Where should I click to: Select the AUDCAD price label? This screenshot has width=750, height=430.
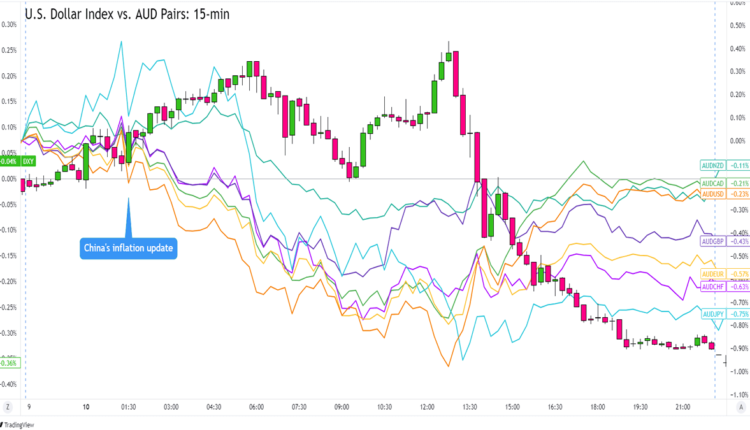pos(713,184)
